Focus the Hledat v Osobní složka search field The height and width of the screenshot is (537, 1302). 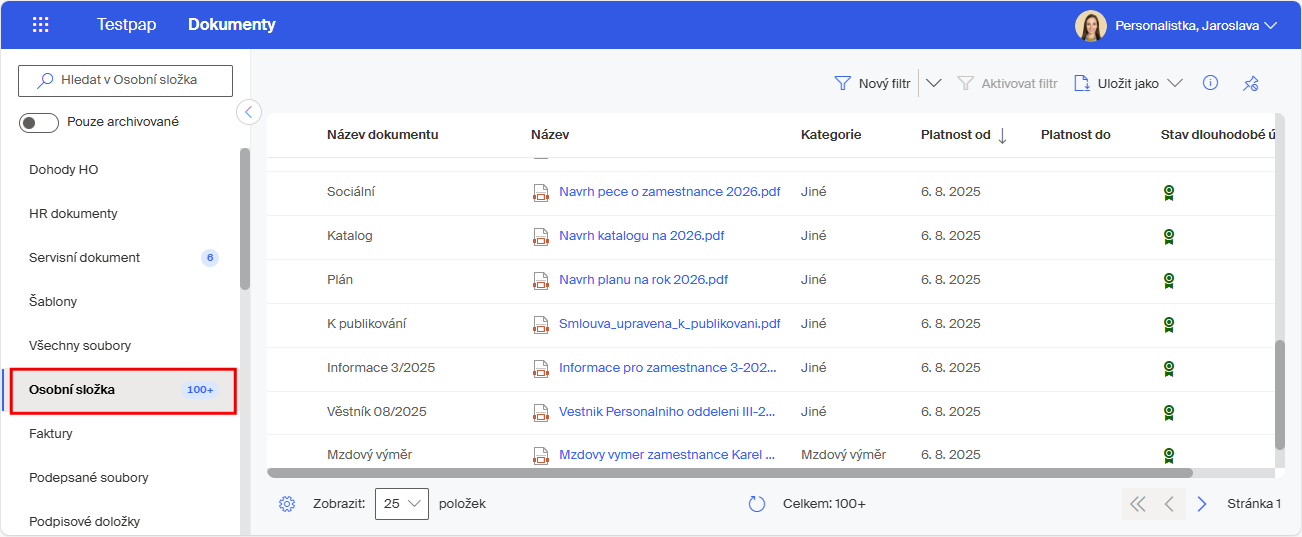[x=126, y=80]
